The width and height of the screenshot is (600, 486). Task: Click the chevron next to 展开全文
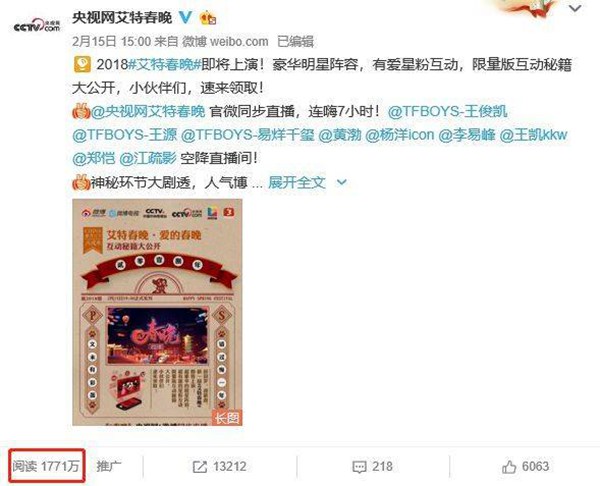(x=341, y=183)
